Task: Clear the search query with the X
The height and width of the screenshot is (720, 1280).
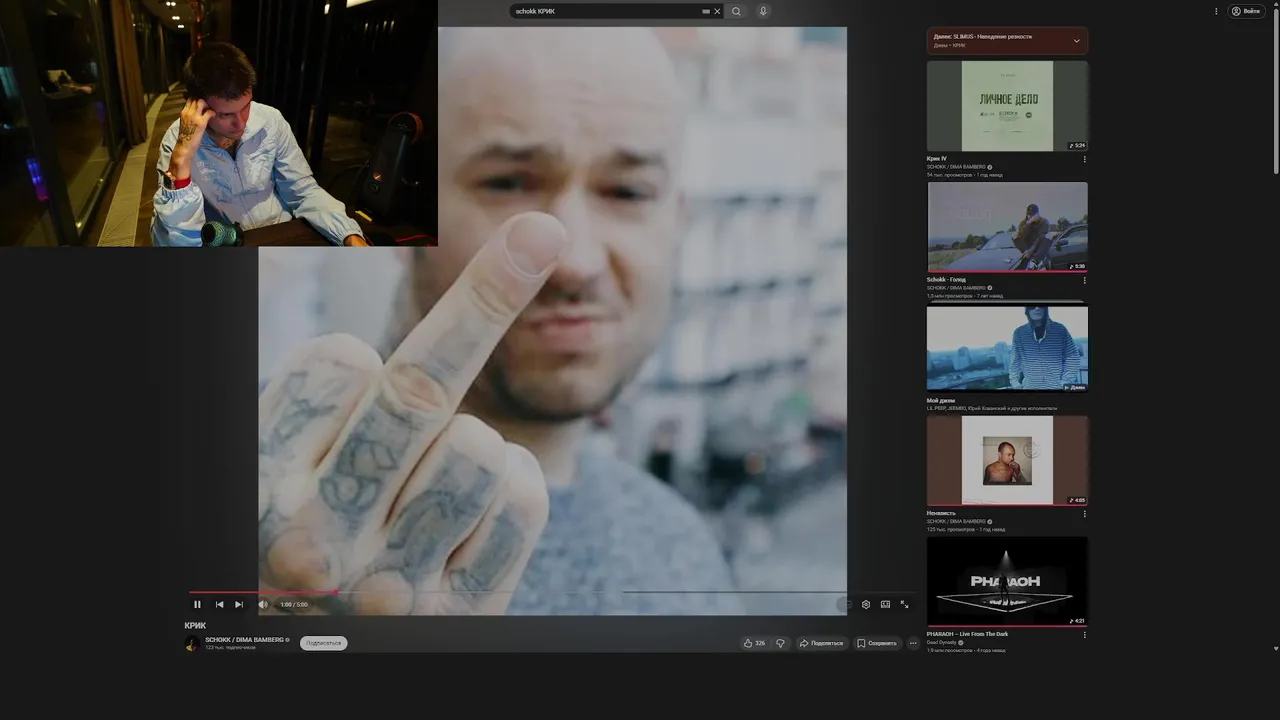Action: 717,11
